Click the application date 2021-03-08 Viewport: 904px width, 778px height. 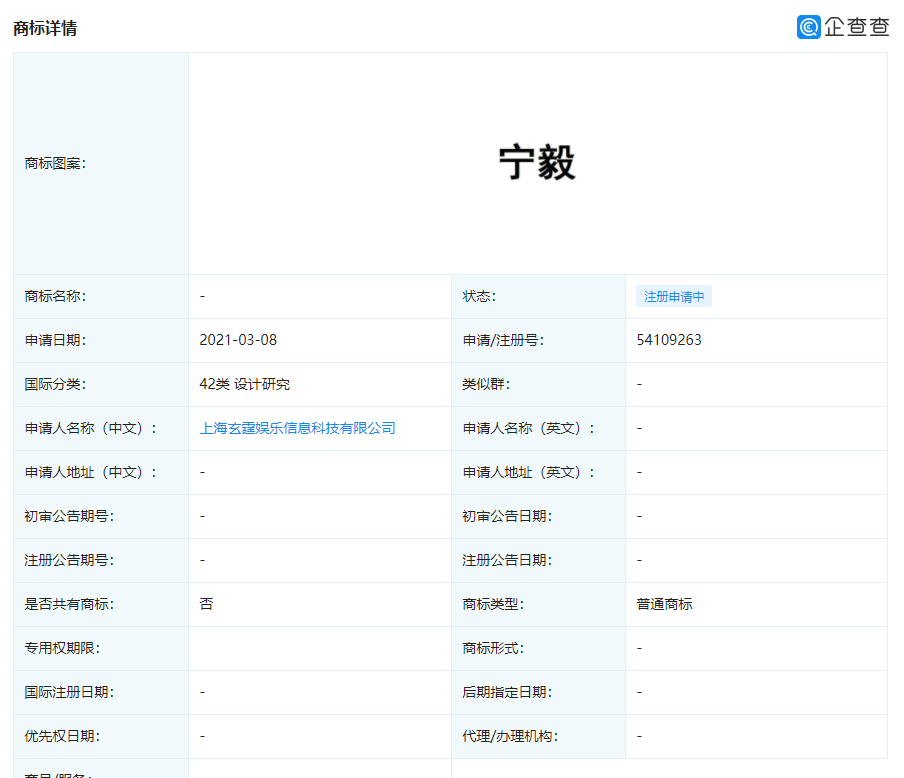(238, 340)
